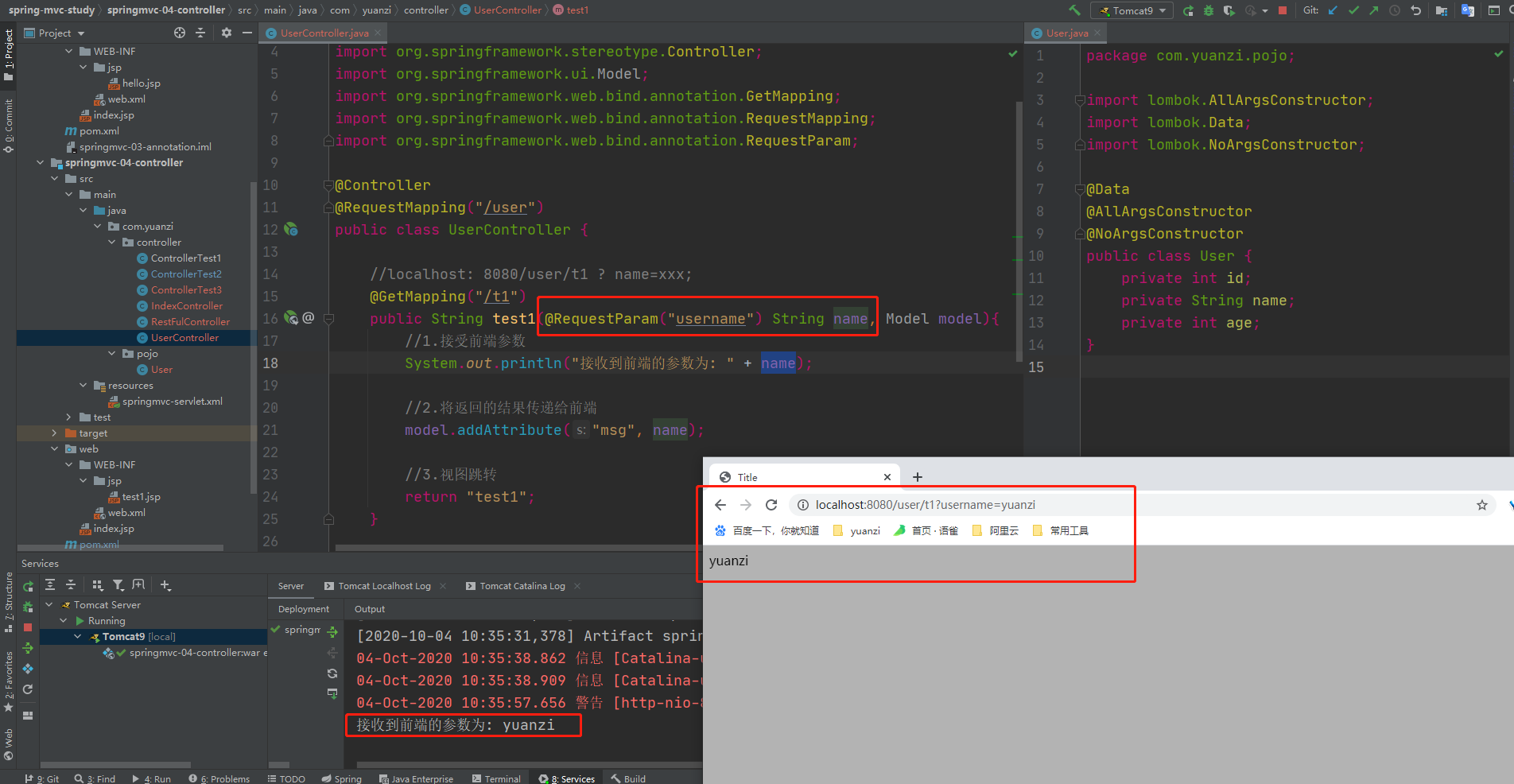Go back in the Chrome window
The image size is (1514, 784).
pos(720,505)
